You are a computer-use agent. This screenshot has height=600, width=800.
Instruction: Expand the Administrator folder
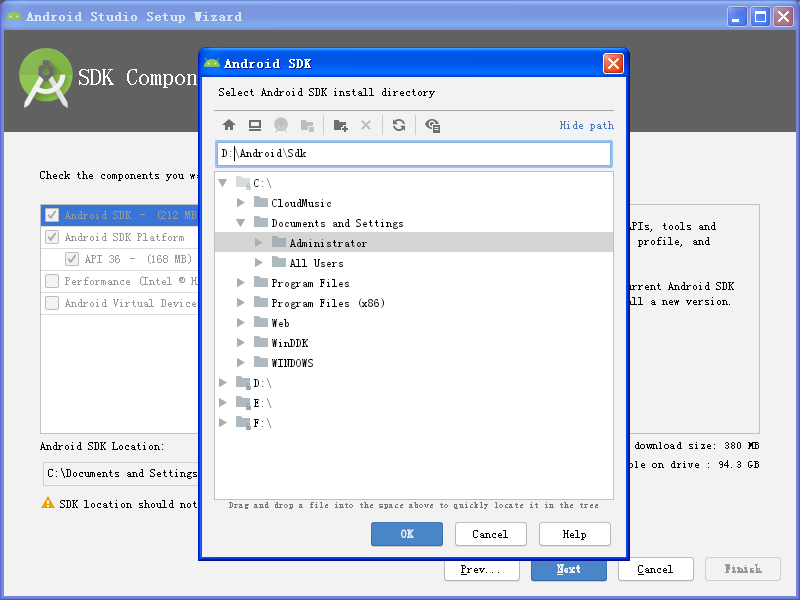[x=259, y=243]
